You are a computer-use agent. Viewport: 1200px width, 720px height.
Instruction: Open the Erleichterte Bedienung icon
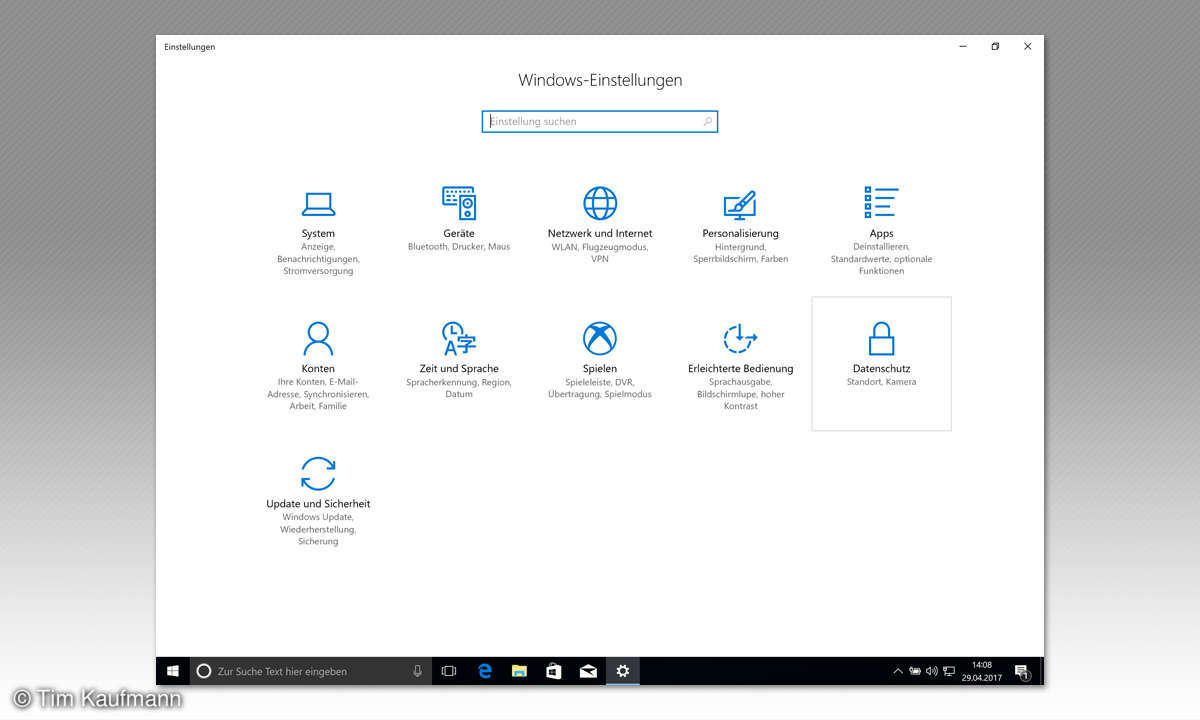[x=740, y=338]
